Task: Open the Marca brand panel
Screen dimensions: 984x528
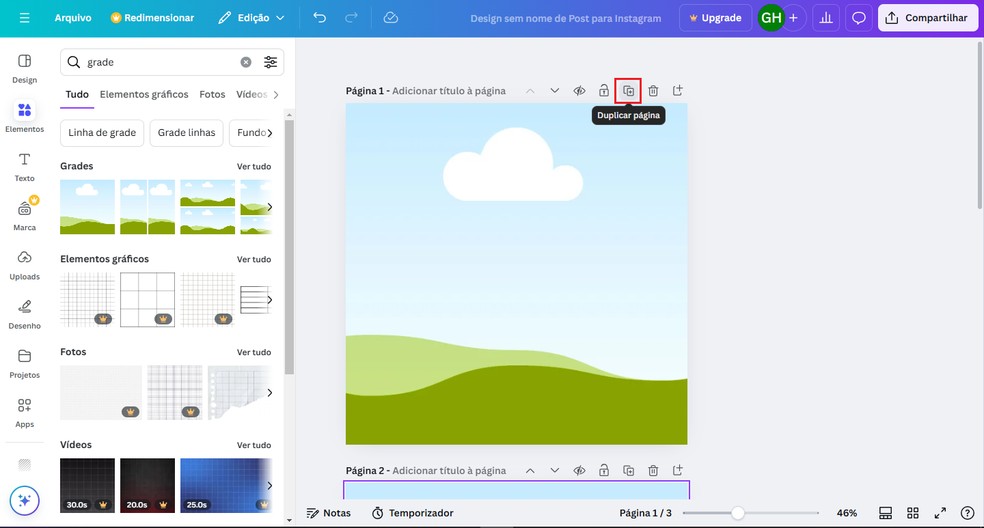Action: pyautogui.click(x=24, y=216)
